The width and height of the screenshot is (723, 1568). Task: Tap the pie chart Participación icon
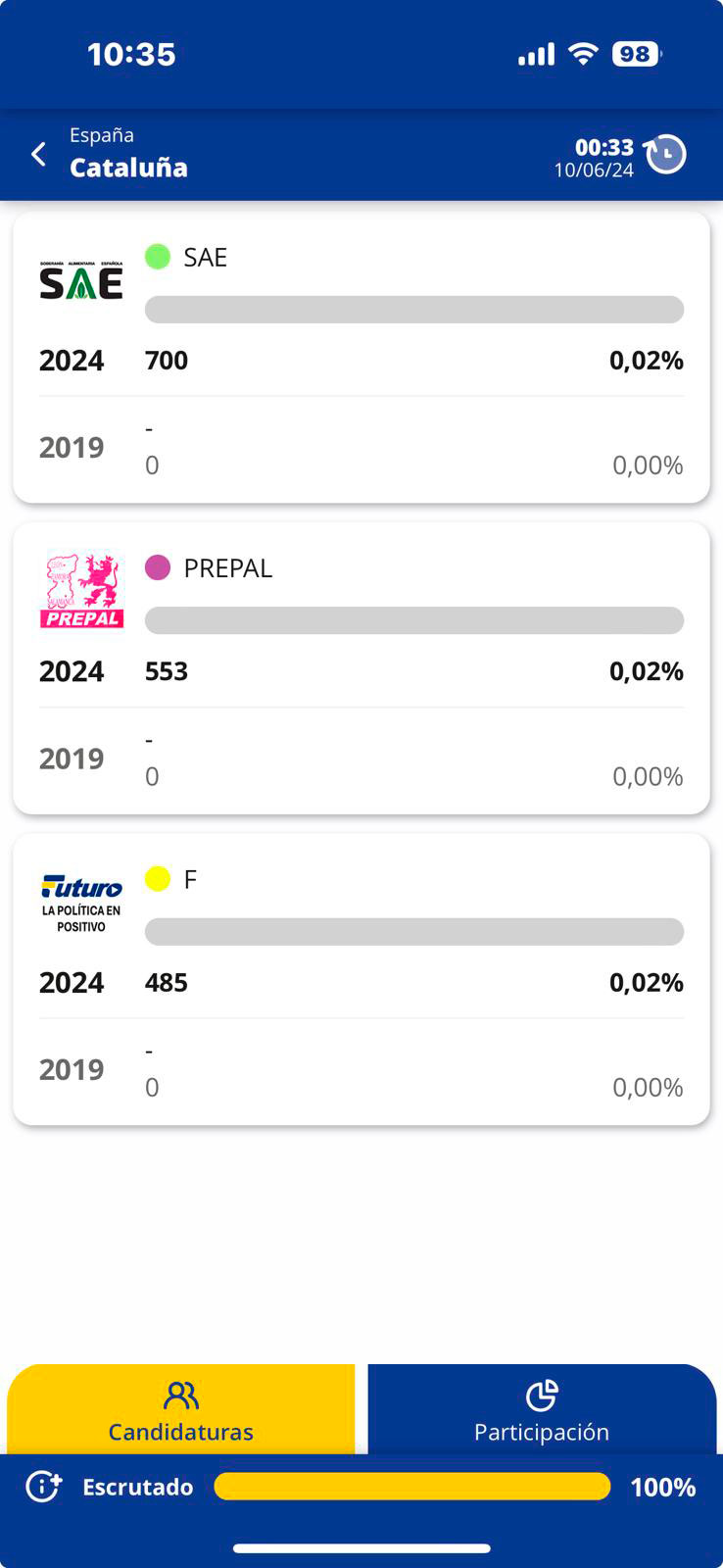pos(542,1396)
